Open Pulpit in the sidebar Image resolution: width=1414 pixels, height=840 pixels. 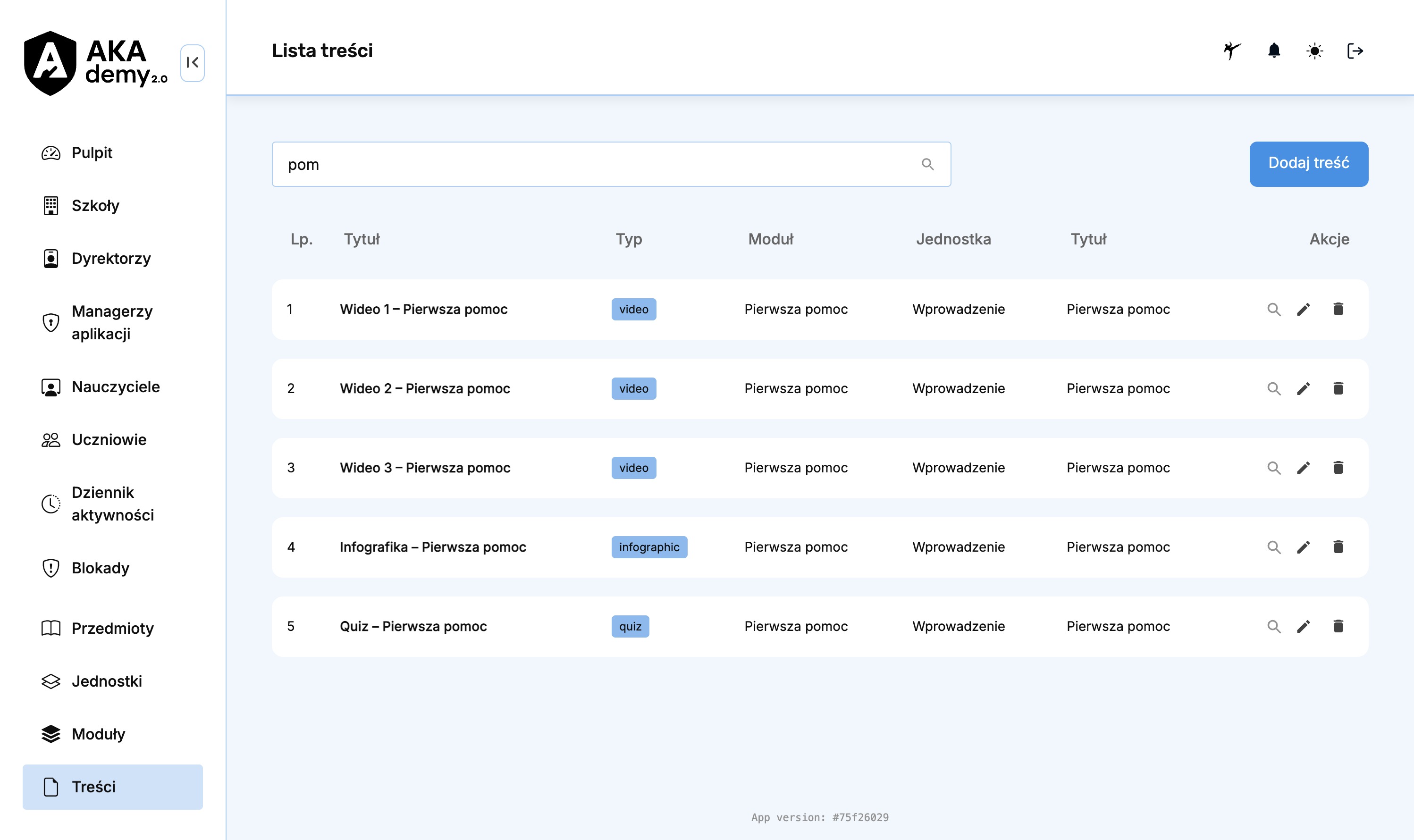coord(92,153)
